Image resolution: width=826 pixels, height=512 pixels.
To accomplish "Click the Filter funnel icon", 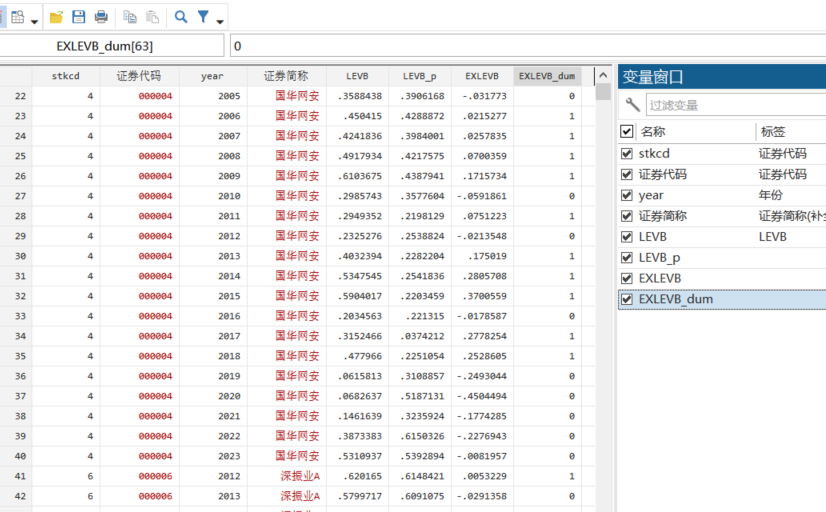I will [x=204, y=17].
